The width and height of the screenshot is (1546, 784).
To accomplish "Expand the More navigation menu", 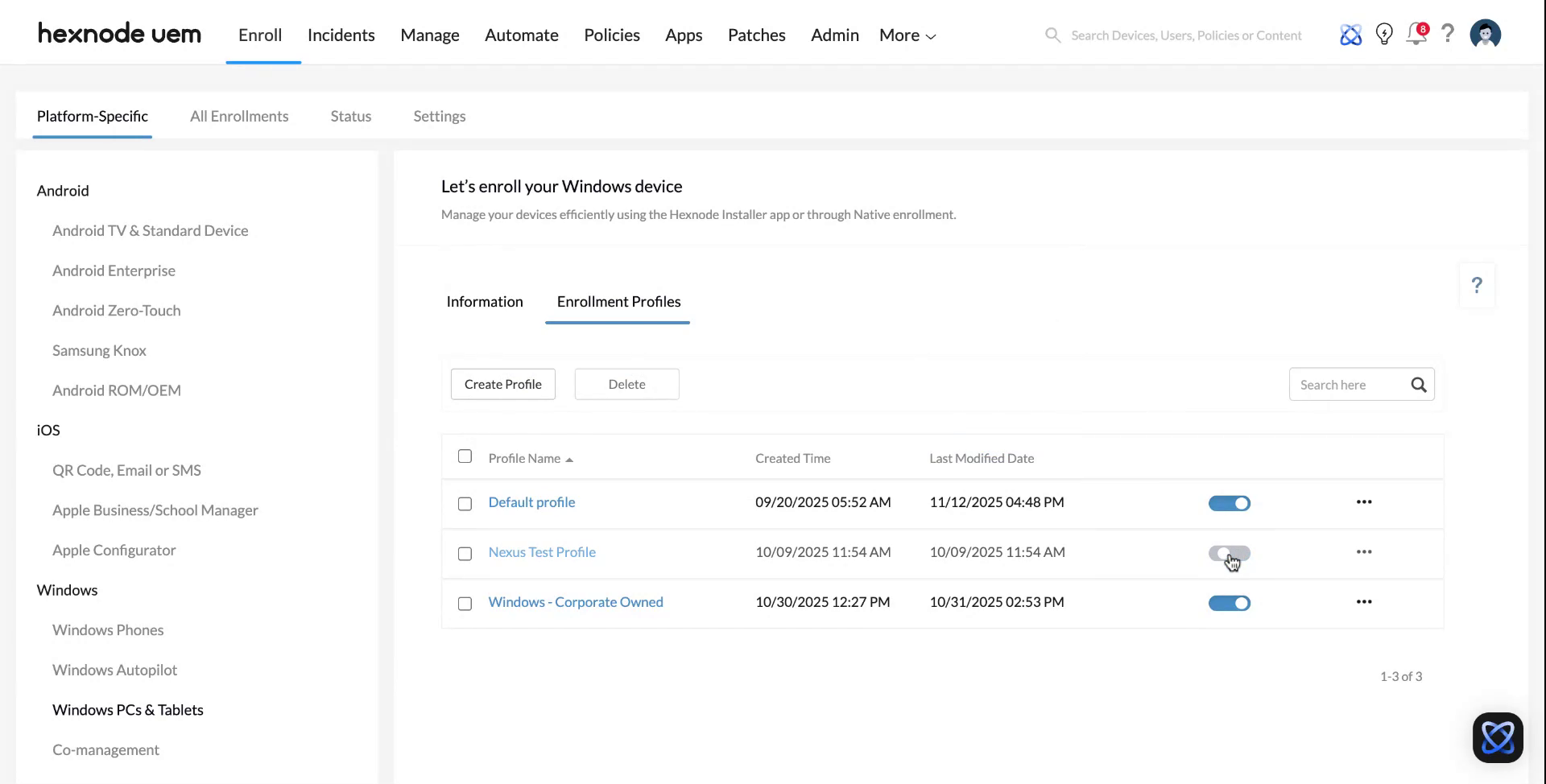I will pyautogui.click(x=906, y=35).
